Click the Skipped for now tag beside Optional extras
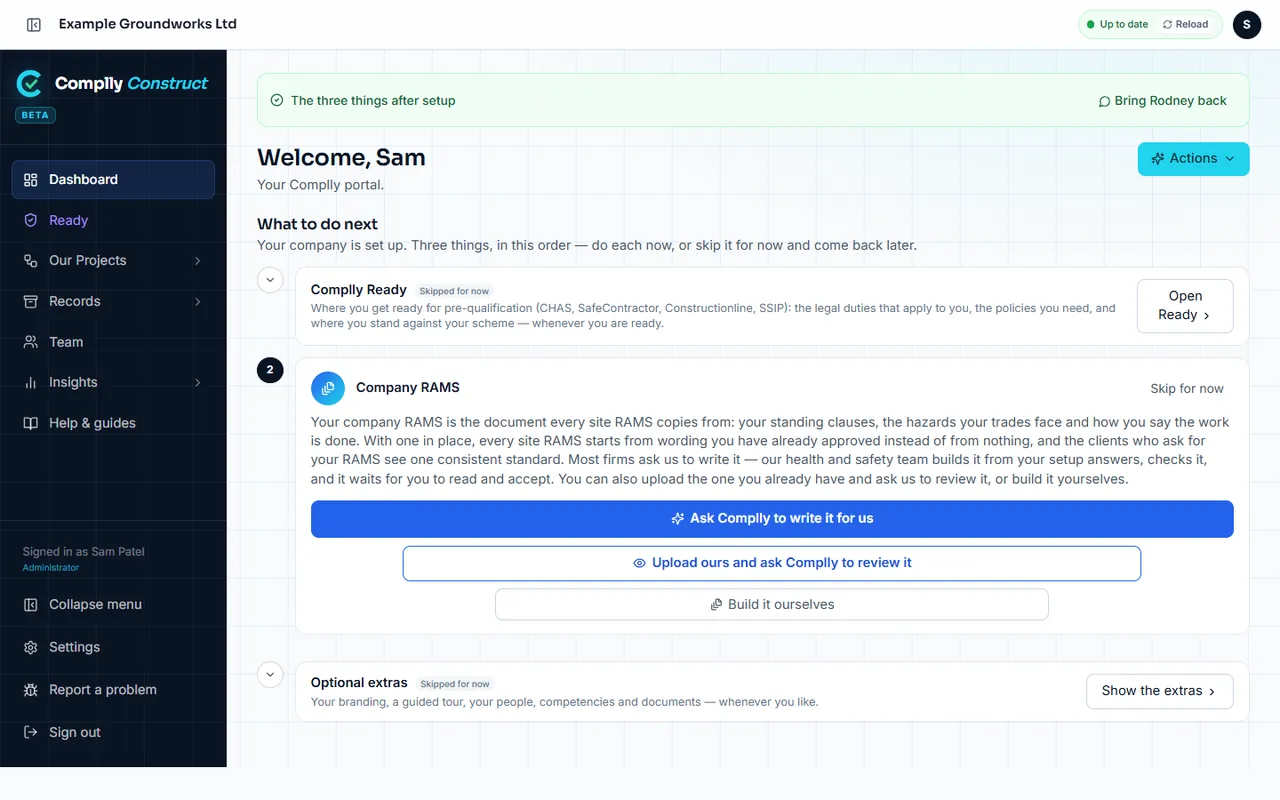This screenshot has width=1280, height=800. click(x=455, y=684)
